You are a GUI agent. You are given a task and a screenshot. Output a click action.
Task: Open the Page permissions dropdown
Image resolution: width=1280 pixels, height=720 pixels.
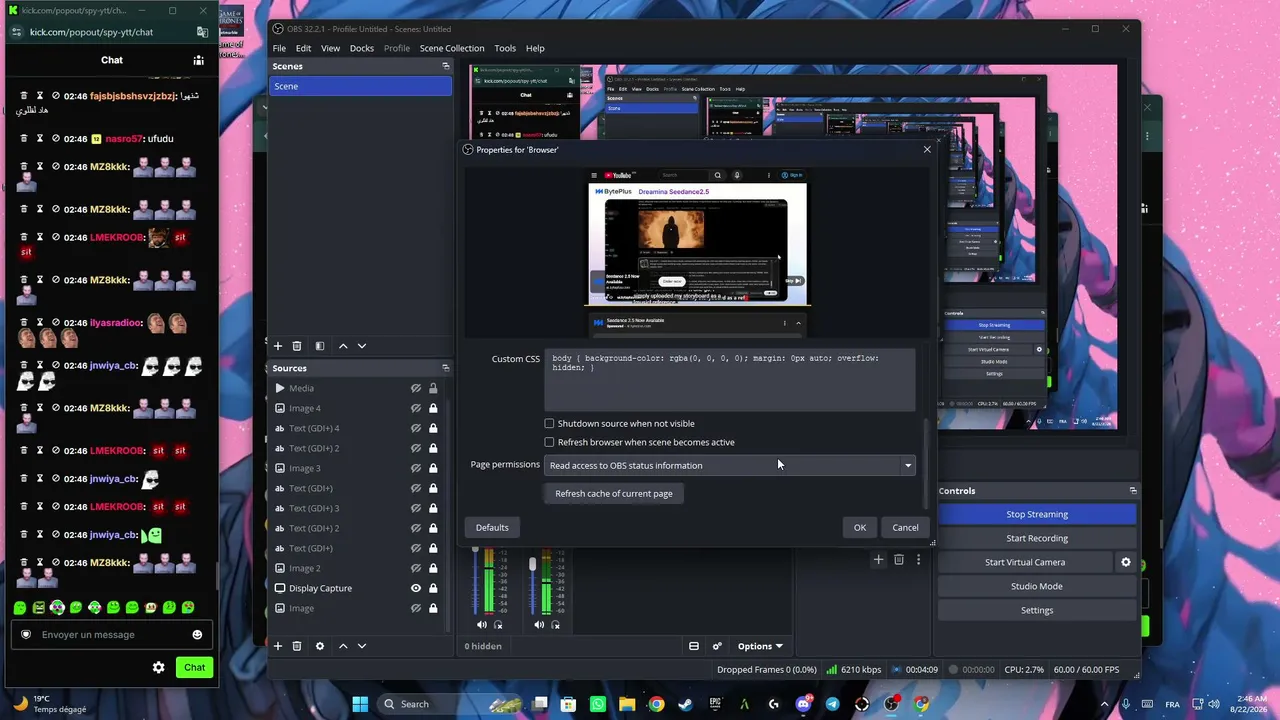[730, 465]
